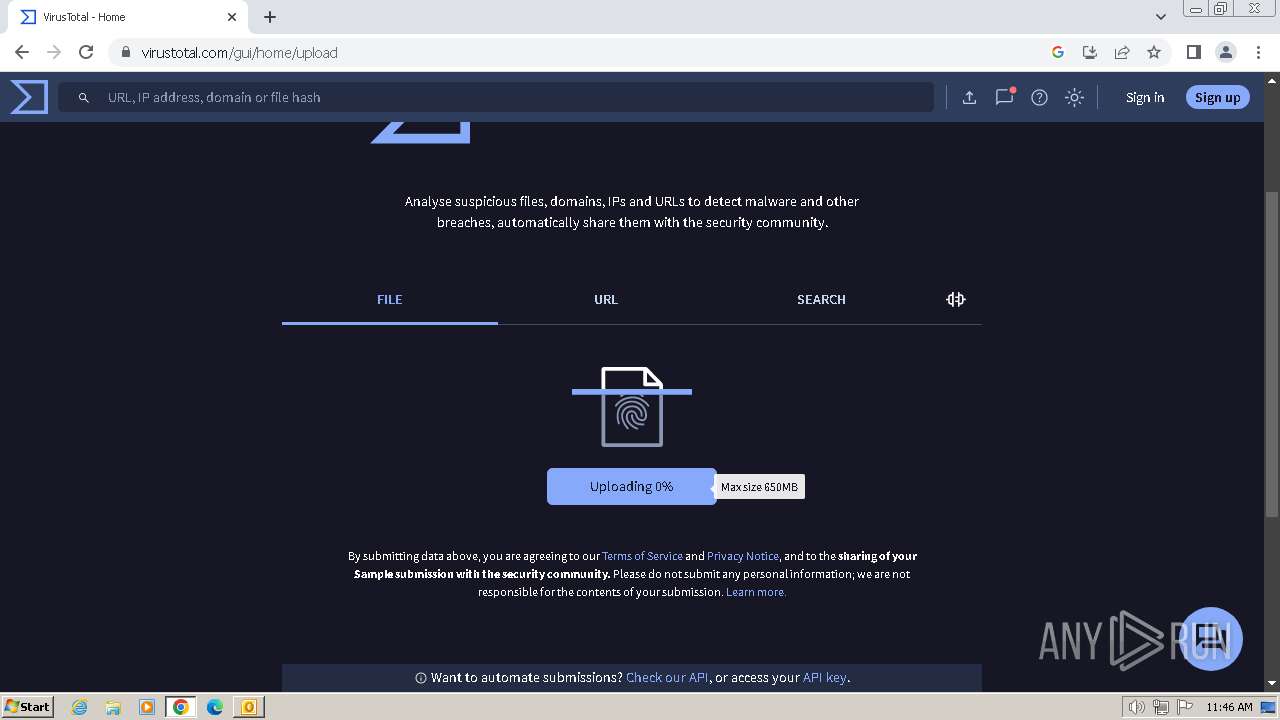Open the API key link

(824, 677)
